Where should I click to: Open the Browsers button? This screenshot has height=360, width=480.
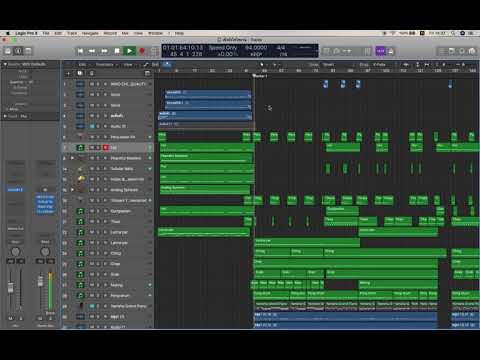click(x=472, y=51)
